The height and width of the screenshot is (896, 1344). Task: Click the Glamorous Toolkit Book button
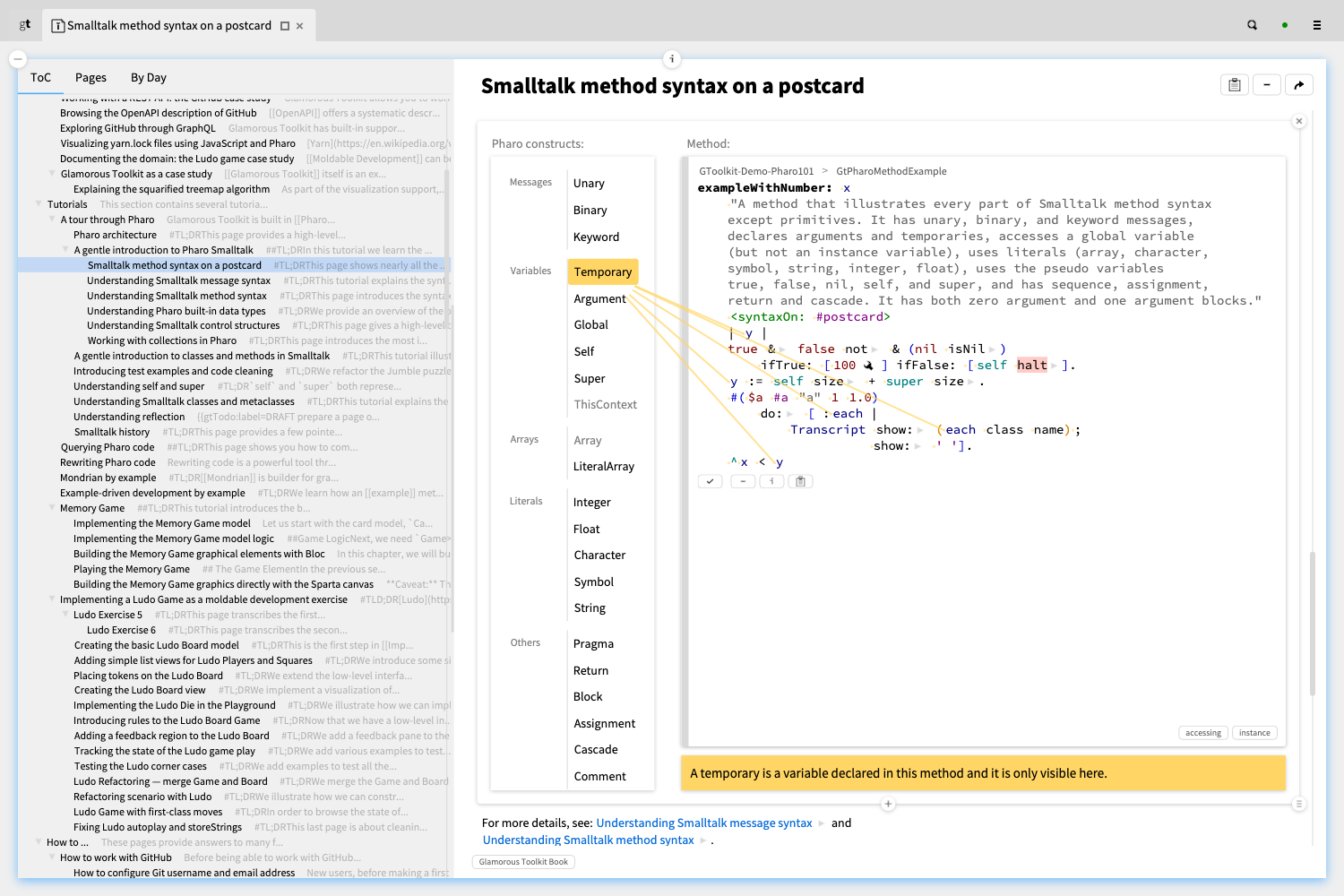pos(523,862)
